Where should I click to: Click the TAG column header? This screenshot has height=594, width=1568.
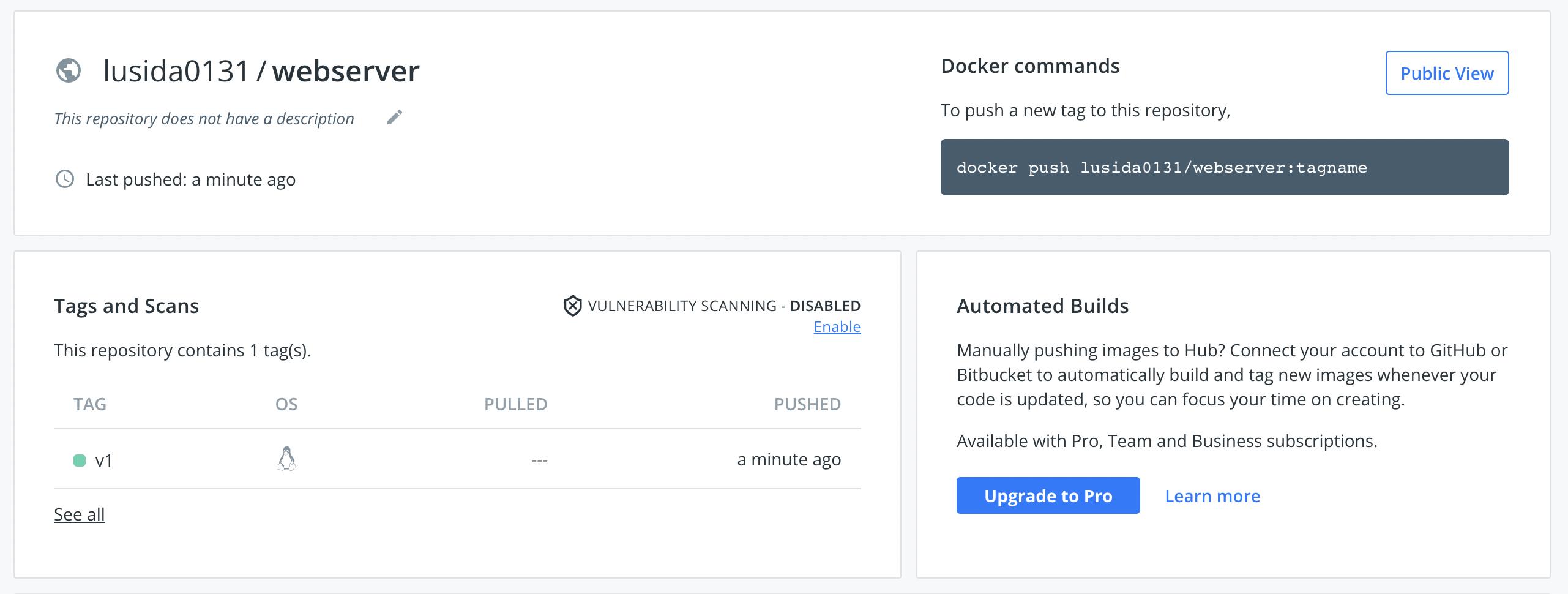90,404
